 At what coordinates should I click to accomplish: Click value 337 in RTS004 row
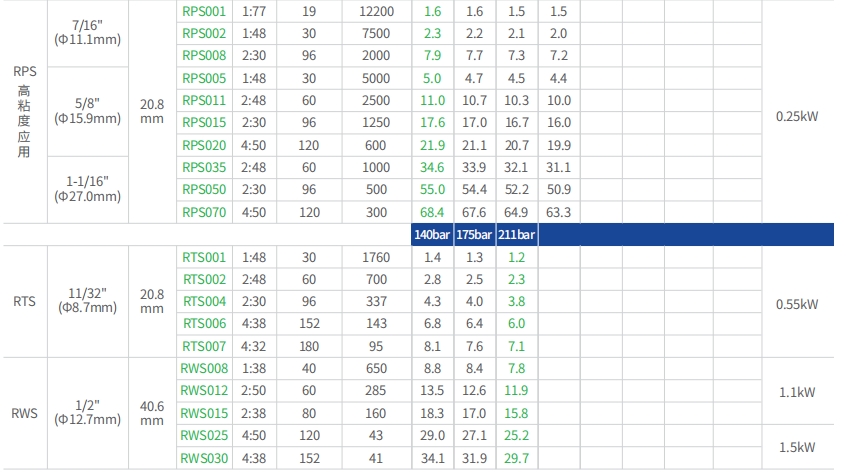click(x=376, y=301)
